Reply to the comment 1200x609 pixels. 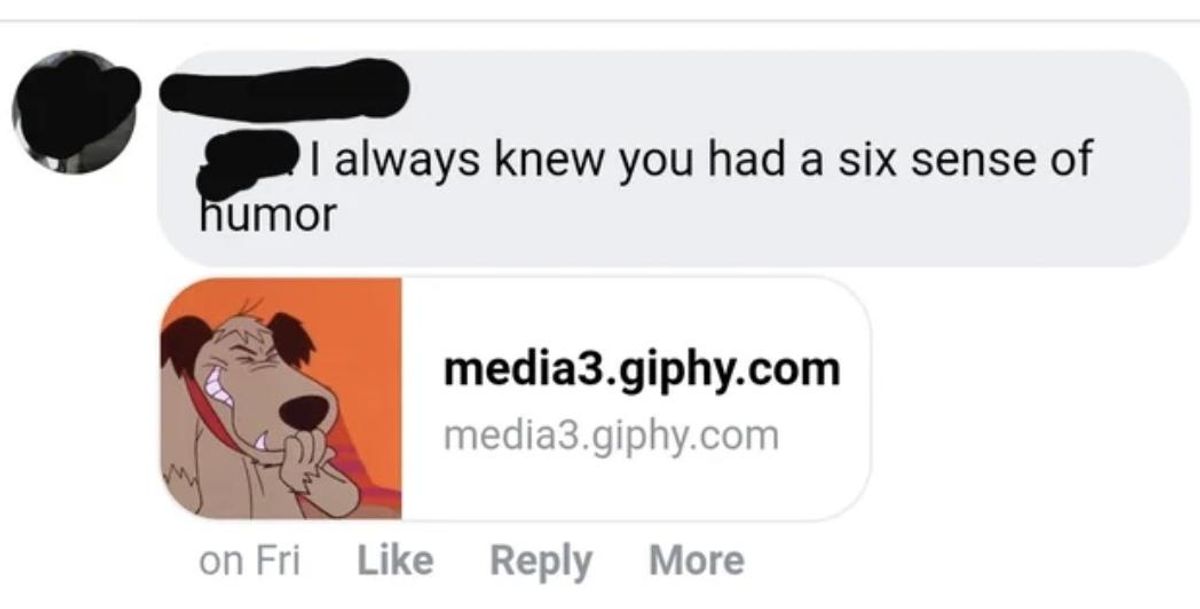coord(540,562)
